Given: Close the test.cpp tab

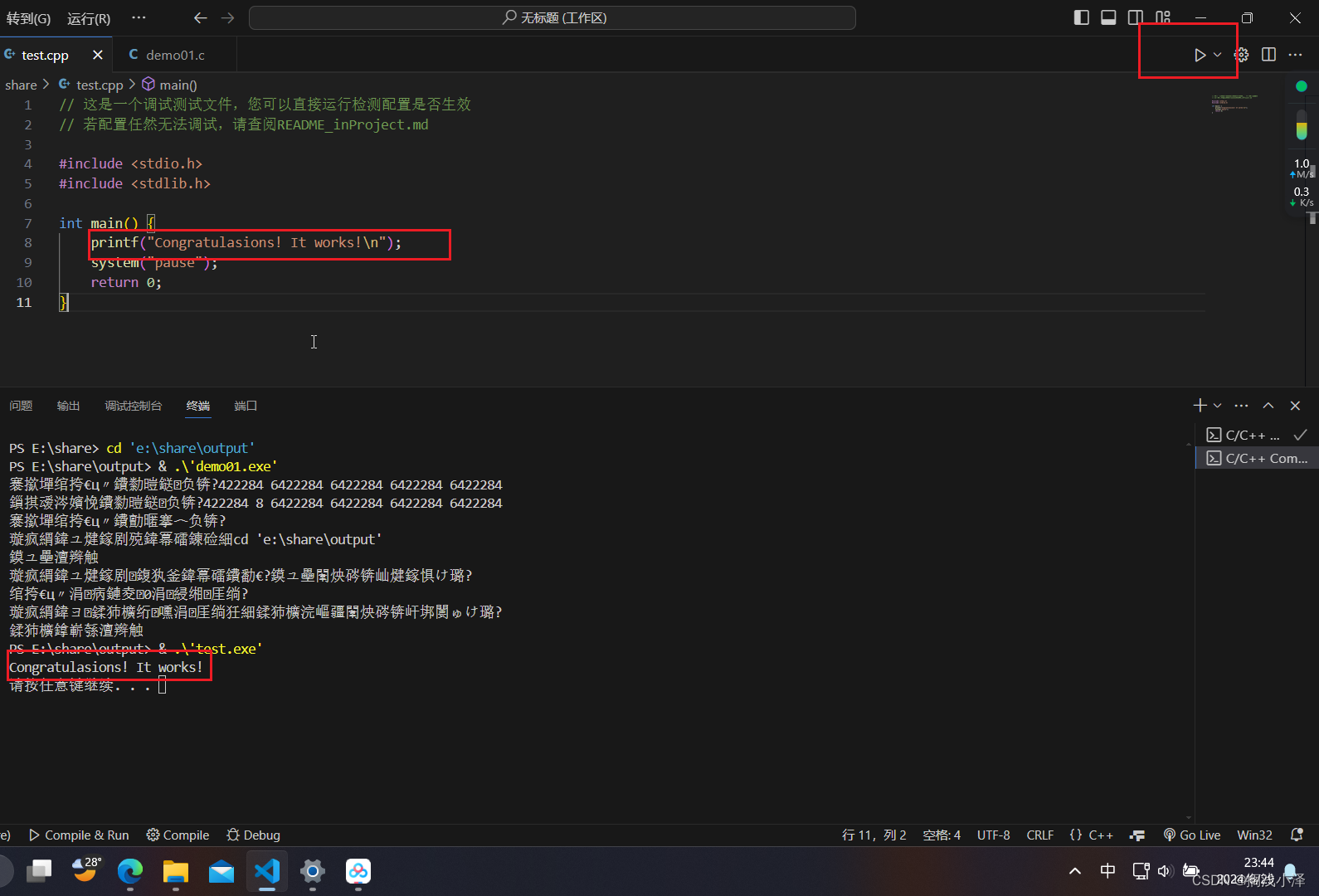Looking at the screenshot, I should click(x=98, y=55).
